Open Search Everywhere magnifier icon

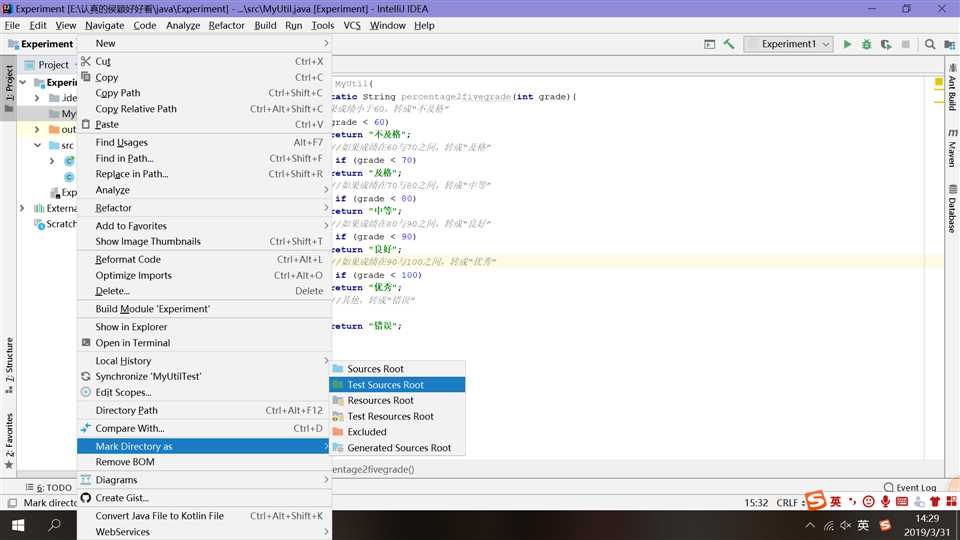click(x=930, y=44)
